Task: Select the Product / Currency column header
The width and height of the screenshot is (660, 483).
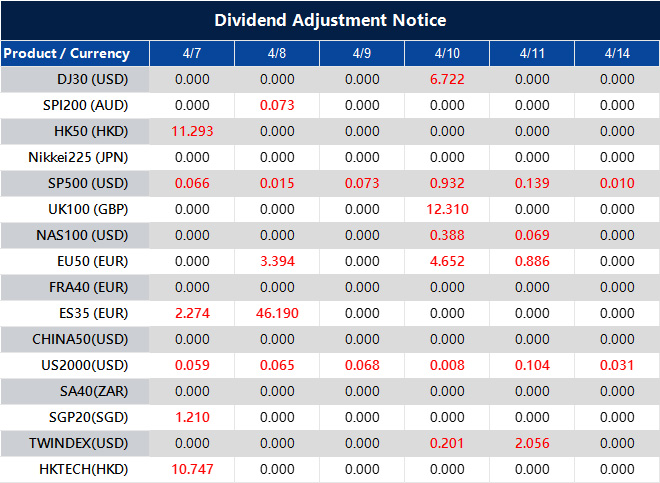Action: point(66,53)
